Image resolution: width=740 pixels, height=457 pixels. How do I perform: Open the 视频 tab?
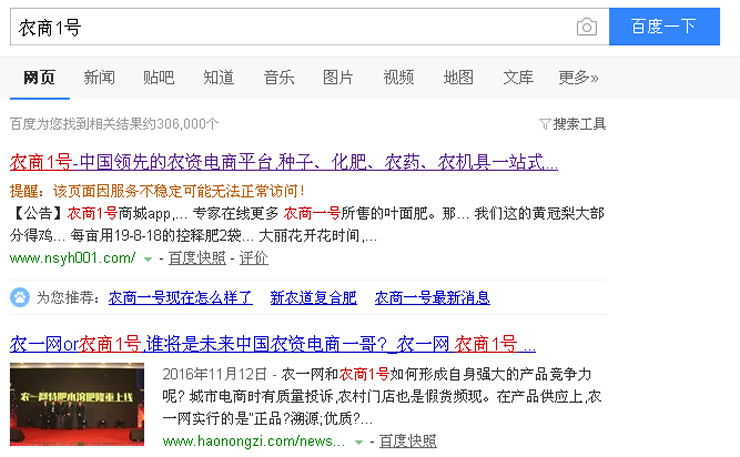398,78
